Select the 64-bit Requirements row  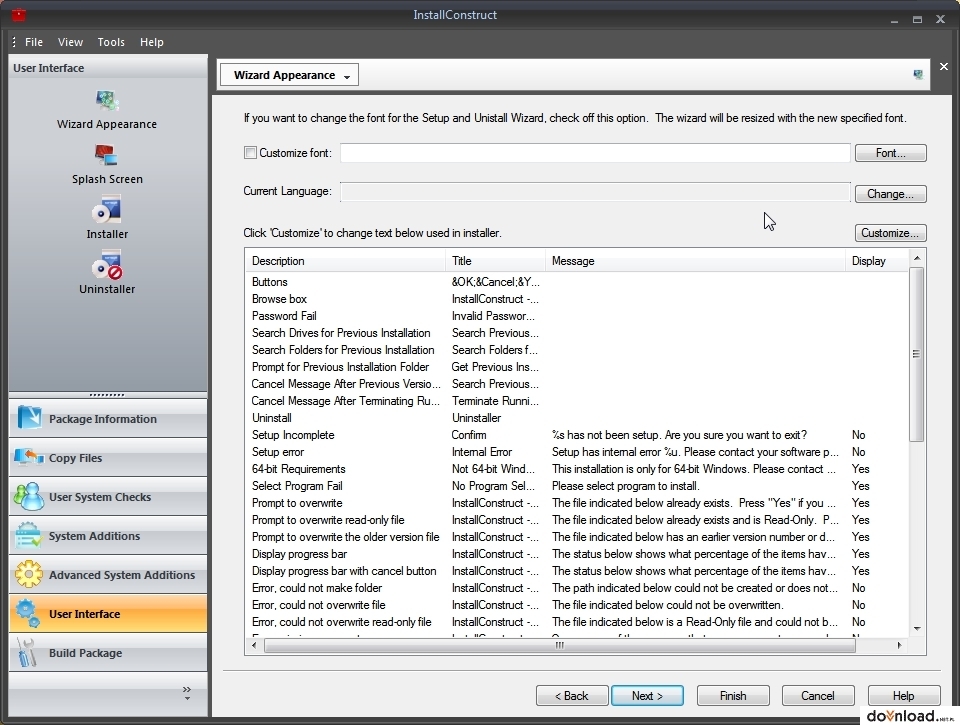[x=577, y=469]
